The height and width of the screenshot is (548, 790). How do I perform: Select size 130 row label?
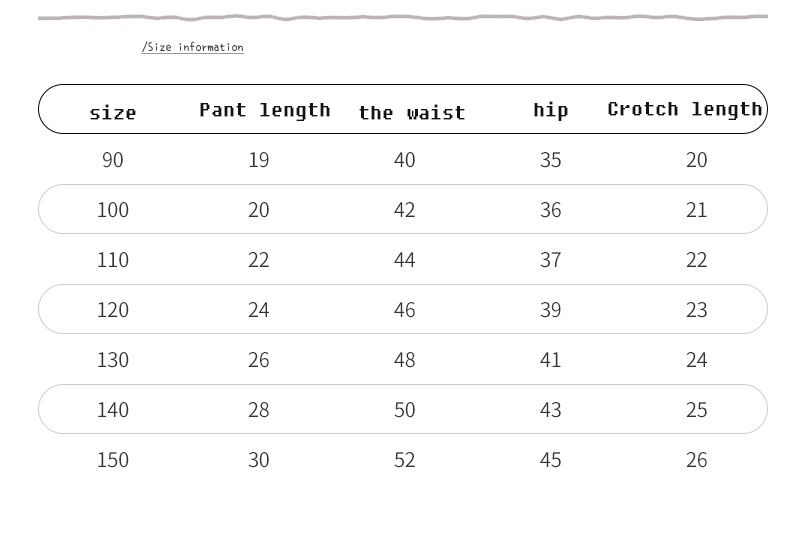tap(113, 360)
